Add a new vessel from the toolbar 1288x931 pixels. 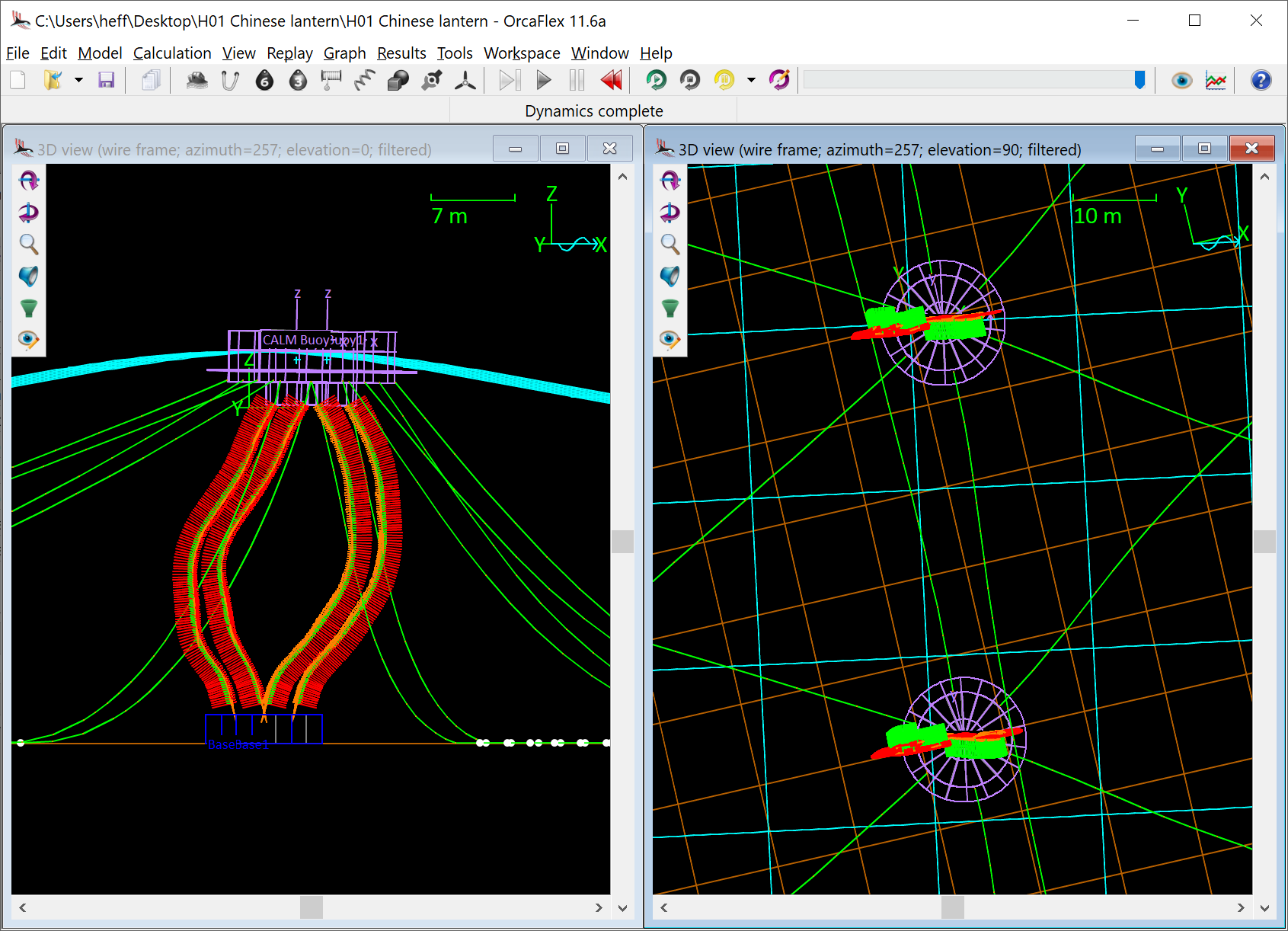(x=197, y=80)
